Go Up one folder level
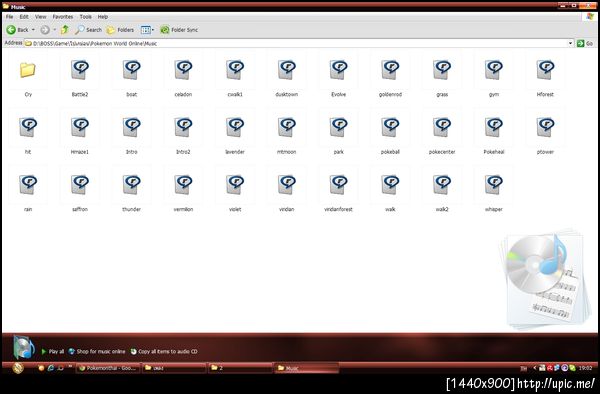 coord(65,29)
